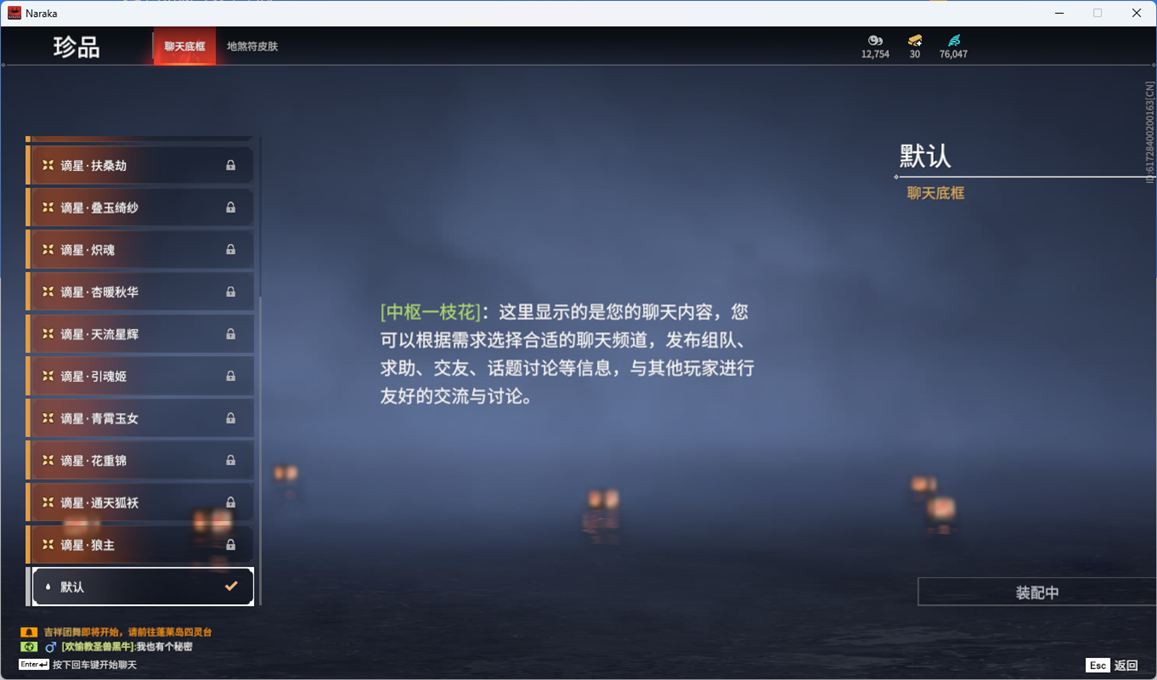Click the lock icon on 谪星·花重锦

[x=231, y=459]
